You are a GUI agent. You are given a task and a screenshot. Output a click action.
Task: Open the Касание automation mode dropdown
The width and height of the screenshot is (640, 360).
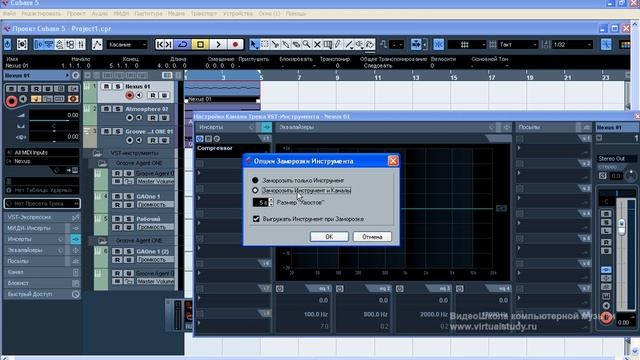pos(127,44)
